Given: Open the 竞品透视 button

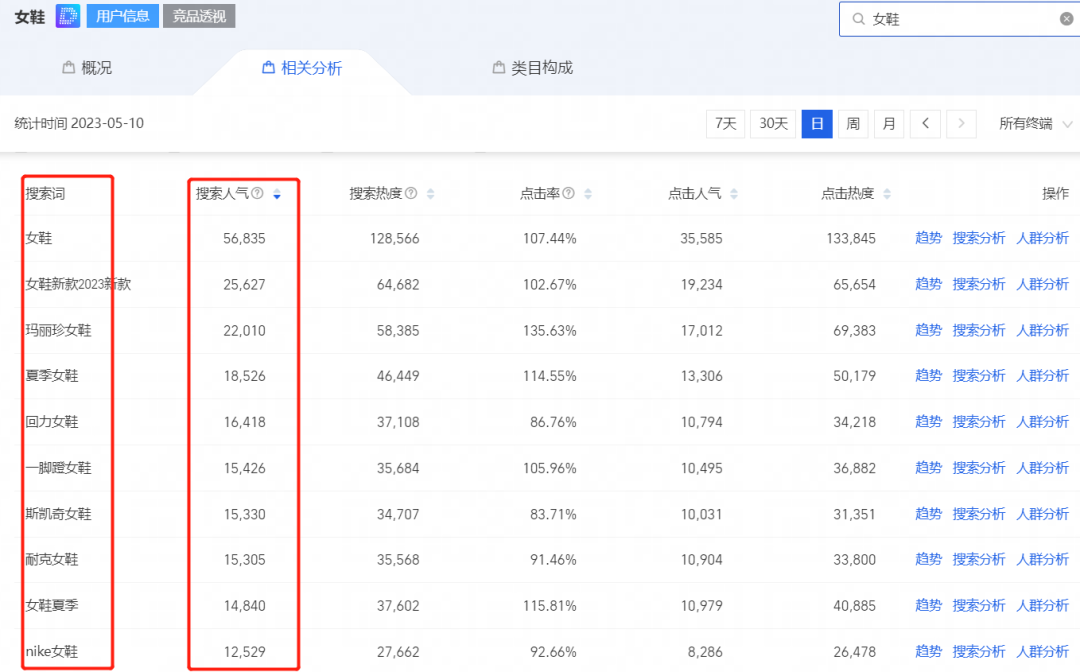Looking at the screenshot, I should pyautogui.click(x=199, y=16).
